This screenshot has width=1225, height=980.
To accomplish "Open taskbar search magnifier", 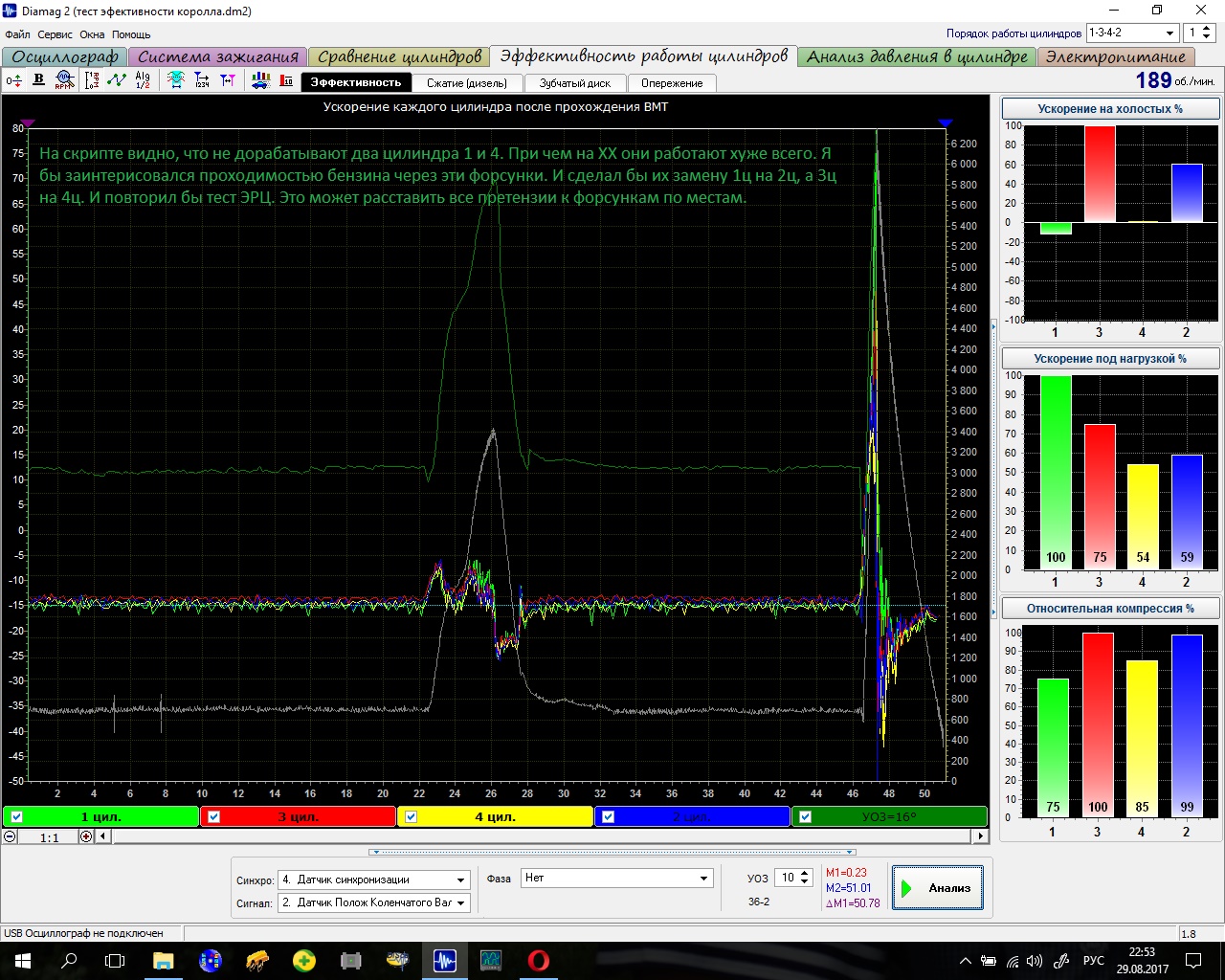I will click(69, 961).
